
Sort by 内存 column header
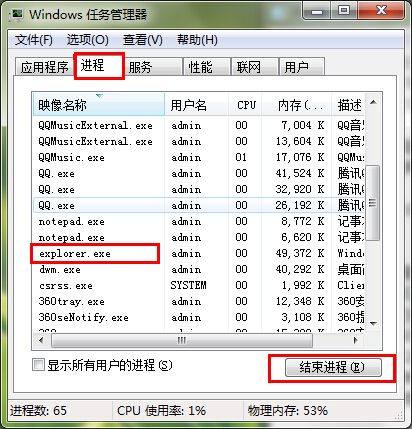297,105
